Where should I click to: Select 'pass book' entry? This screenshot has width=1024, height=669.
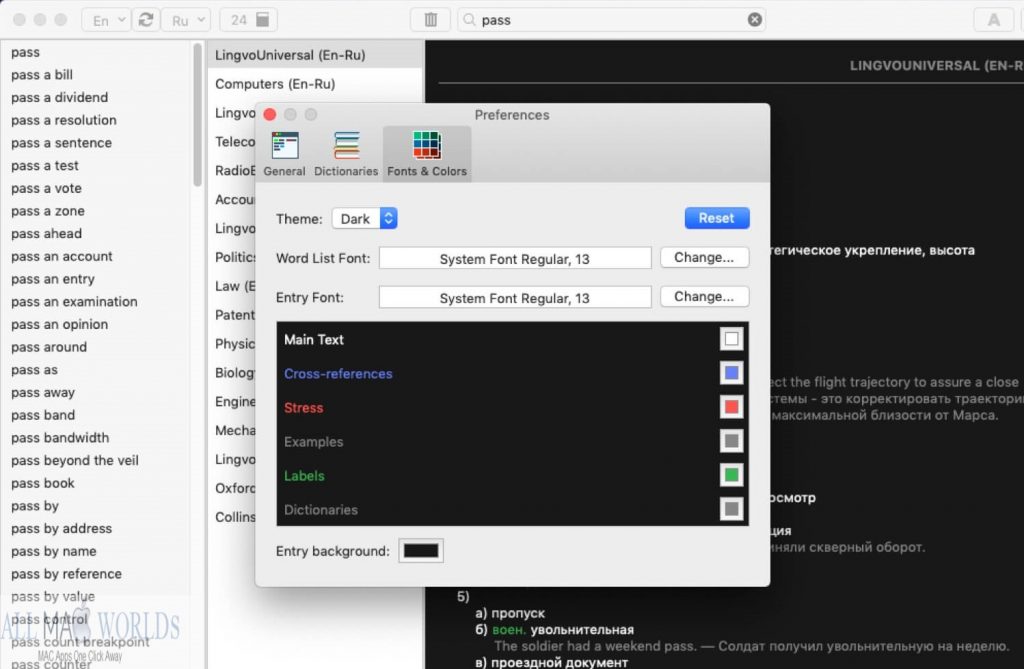coord(42,483)
